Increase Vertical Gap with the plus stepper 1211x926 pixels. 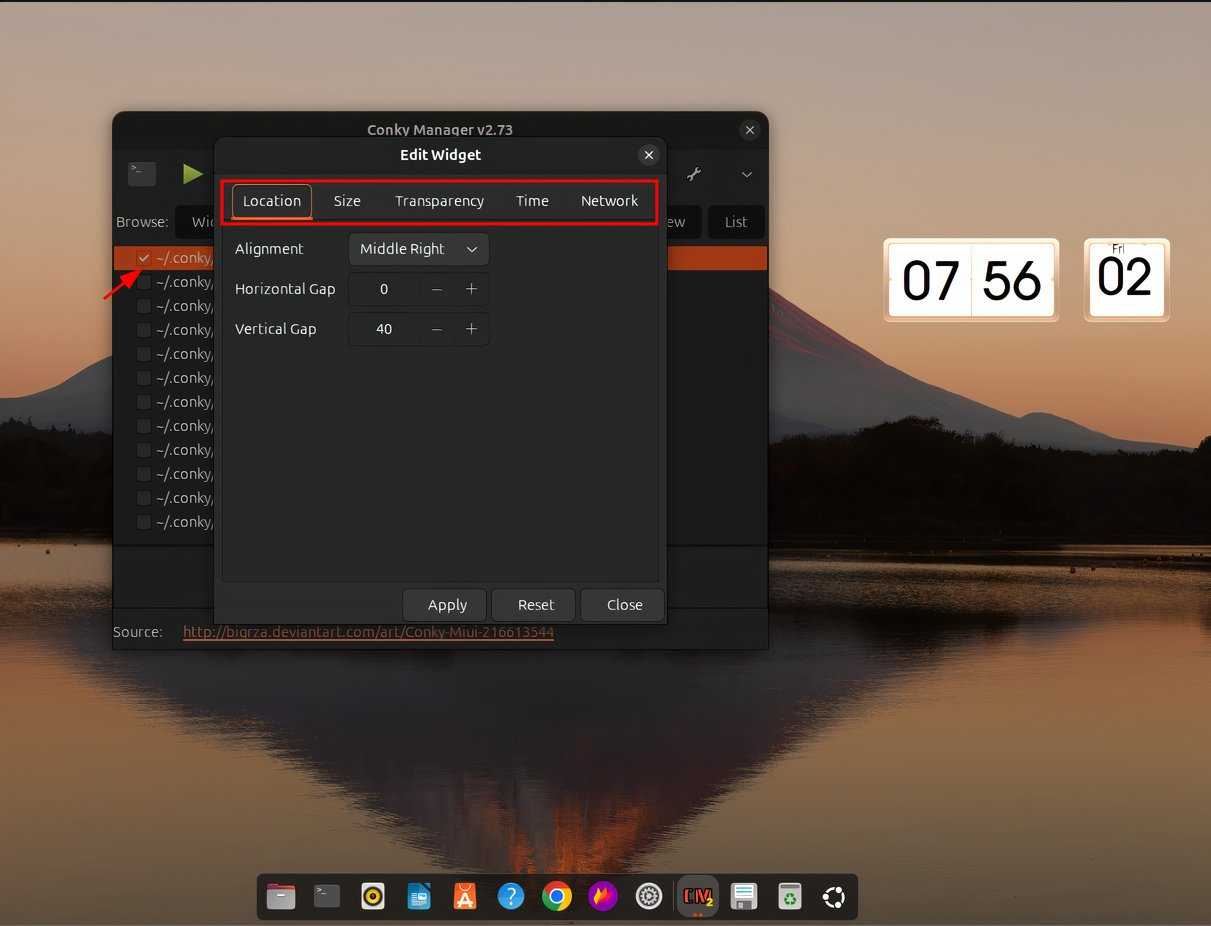pyautogui.click(x=471, y=328)
